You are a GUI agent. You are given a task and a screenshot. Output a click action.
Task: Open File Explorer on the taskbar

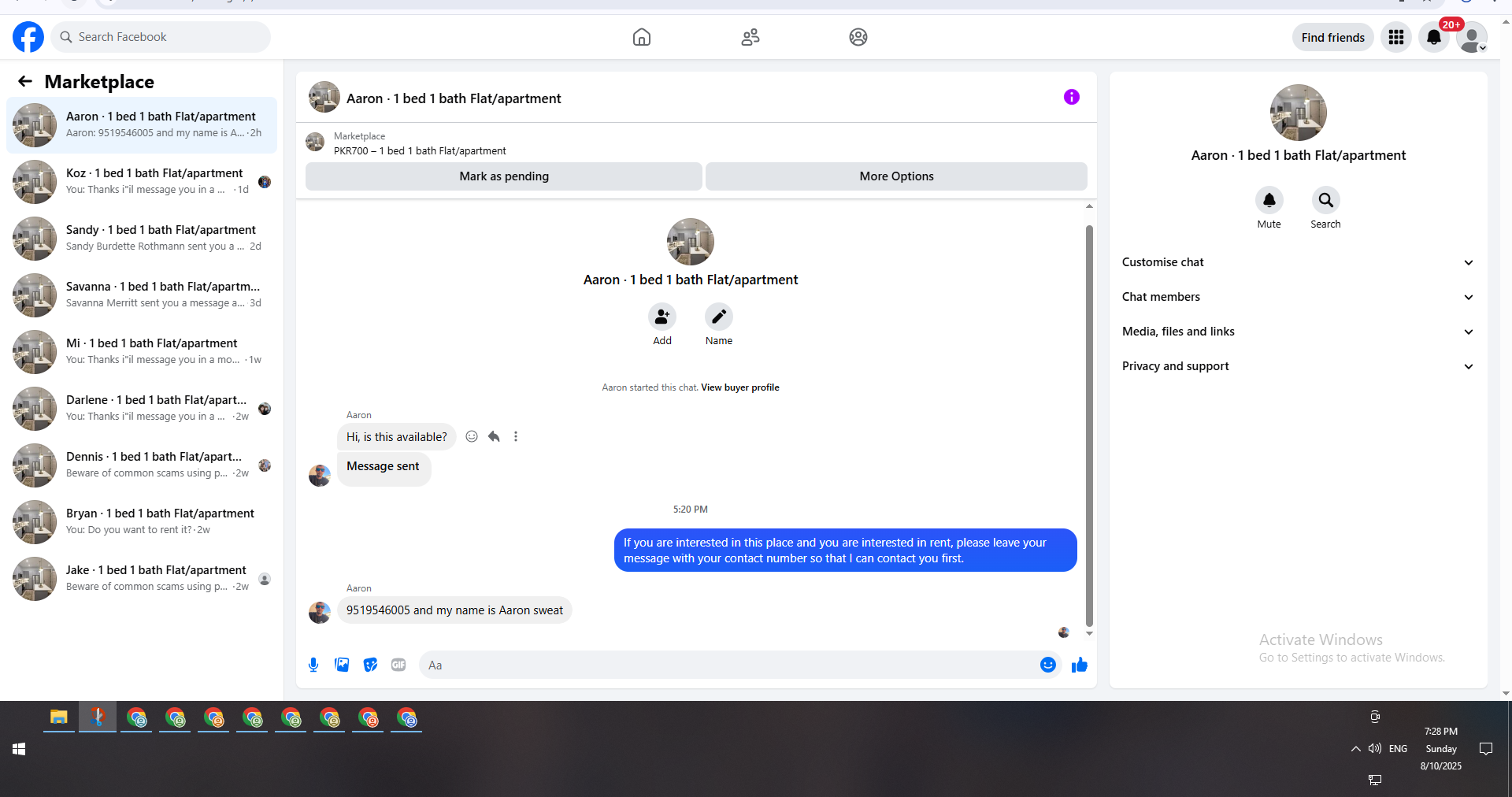(59, 717)
